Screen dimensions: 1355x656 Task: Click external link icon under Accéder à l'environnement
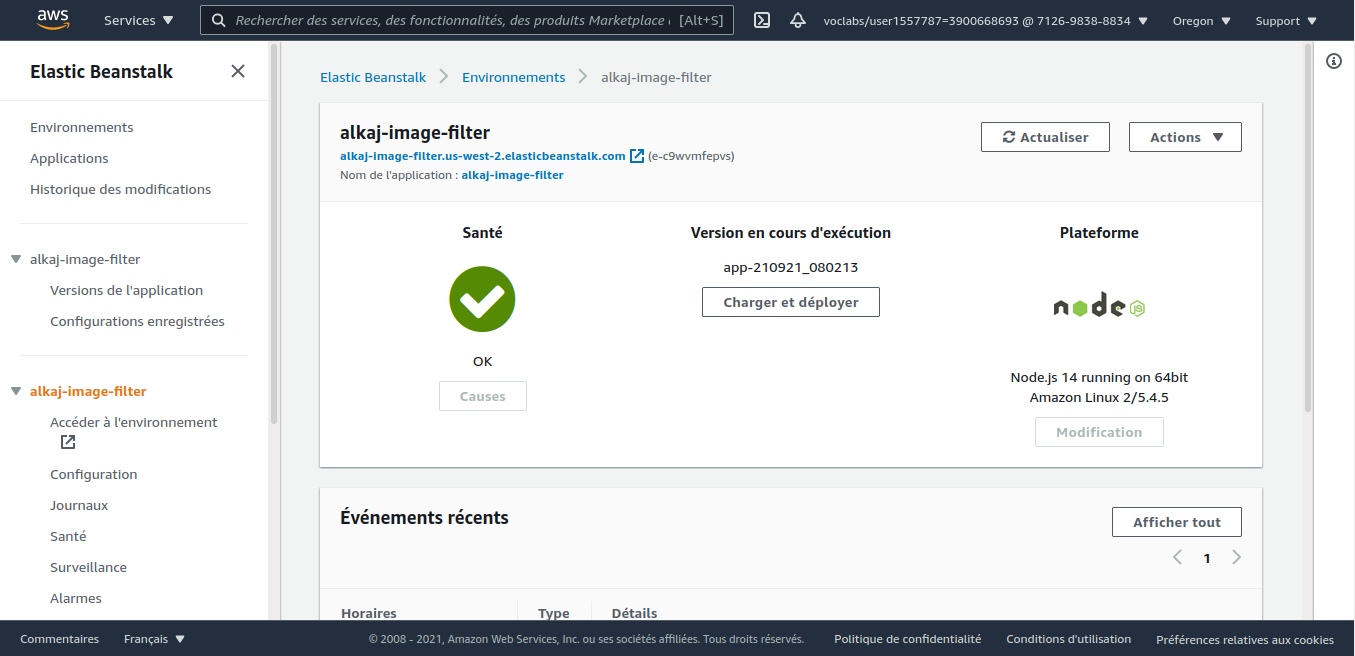point(68,442)
